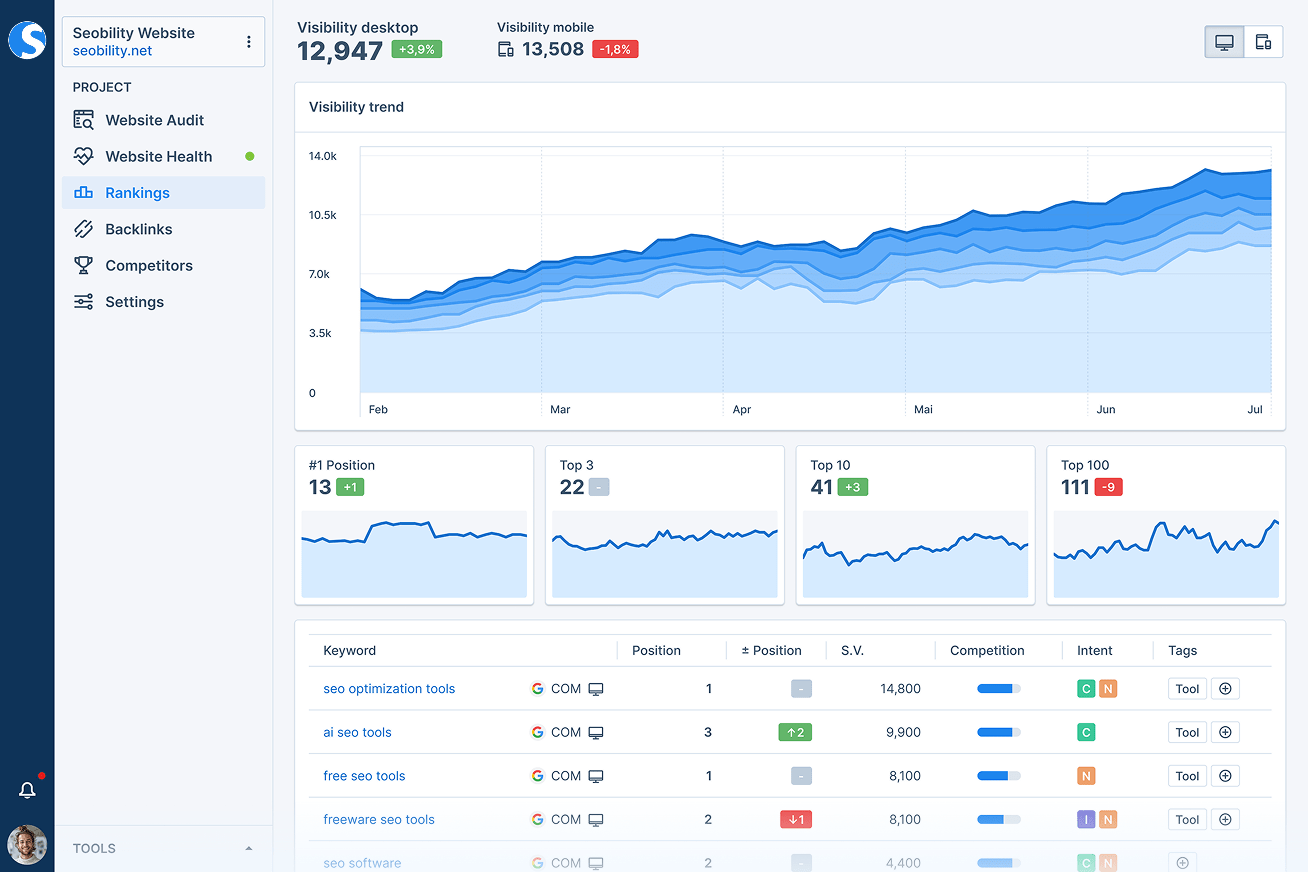The height and width of the screenshot is (872, 1308).
Task: Open the Position column sort dropdown
Action: (656, 650)
